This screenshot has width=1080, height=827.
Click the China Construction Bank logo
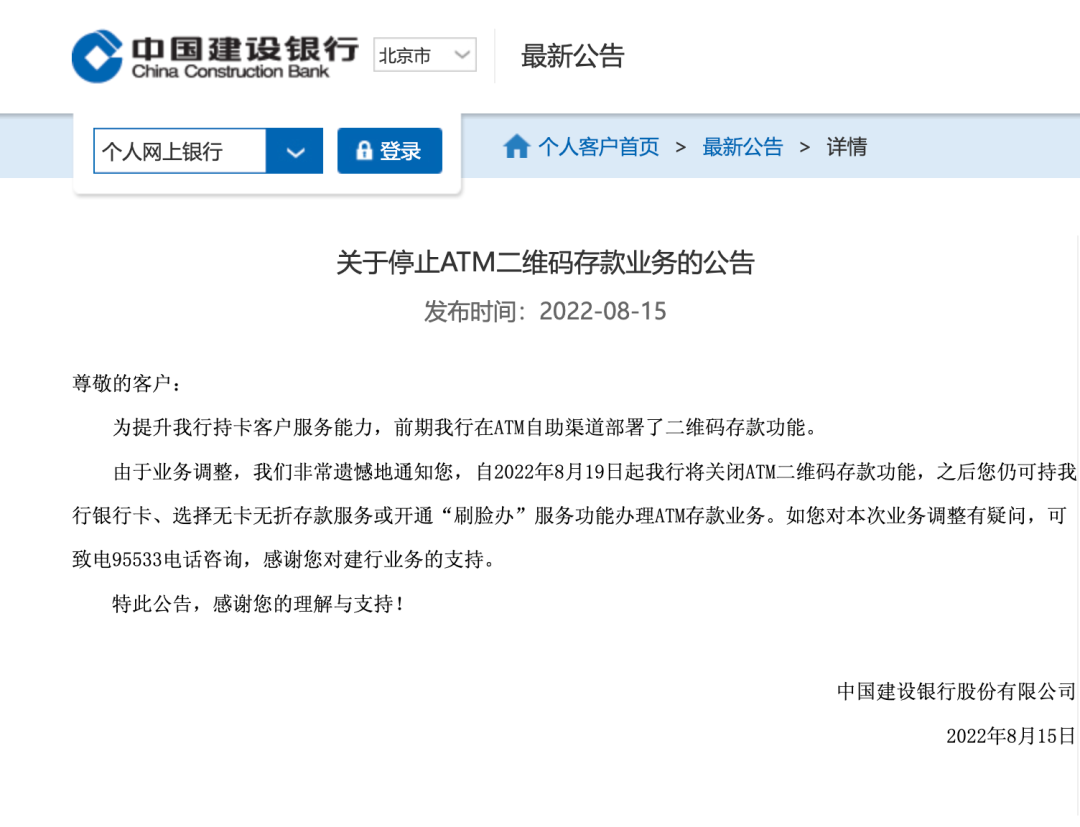(x=215, y=56)
